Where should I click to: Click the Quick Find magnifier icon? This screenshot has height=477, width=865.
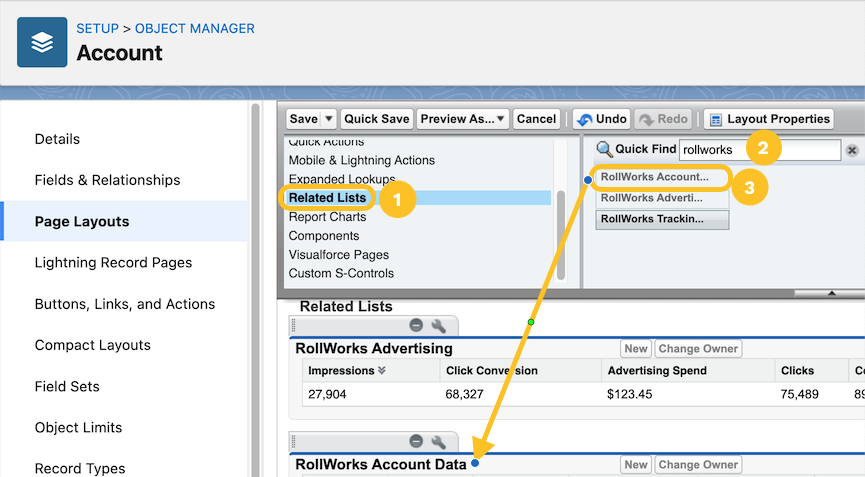tap(604, 149)
